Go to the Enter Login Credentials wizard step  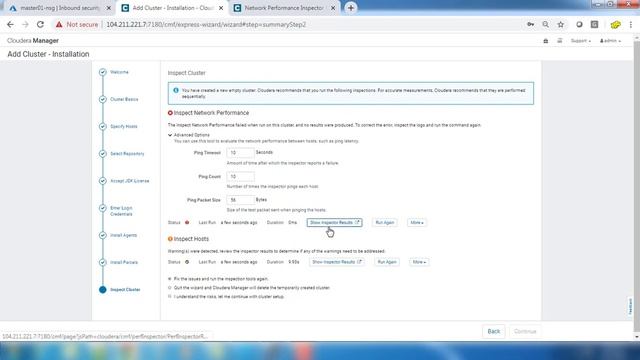pyautogui.click(x=121, y=211)
